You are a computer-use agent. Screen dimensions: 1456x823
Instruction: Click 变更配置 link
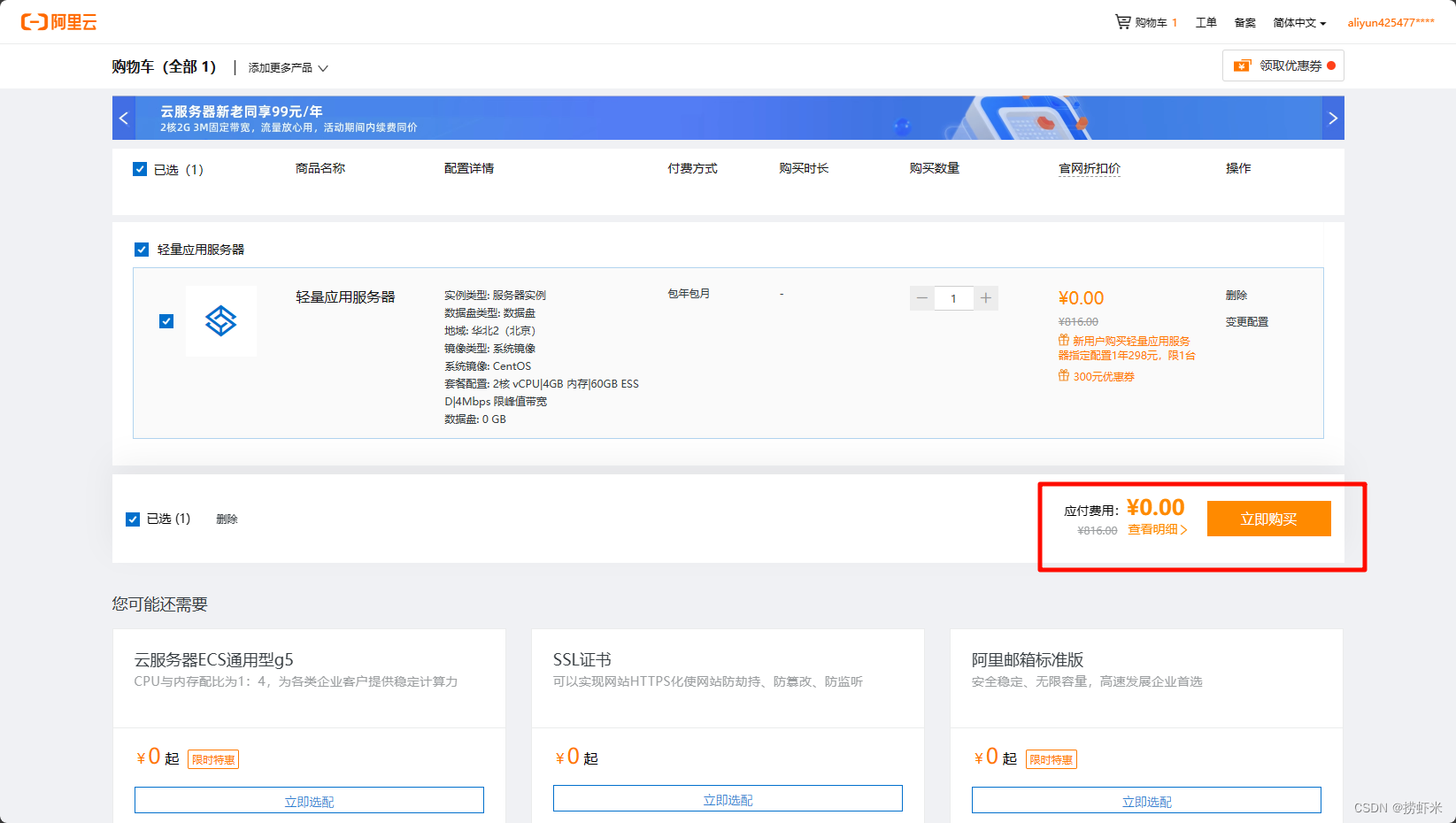tap(1247, 322)
